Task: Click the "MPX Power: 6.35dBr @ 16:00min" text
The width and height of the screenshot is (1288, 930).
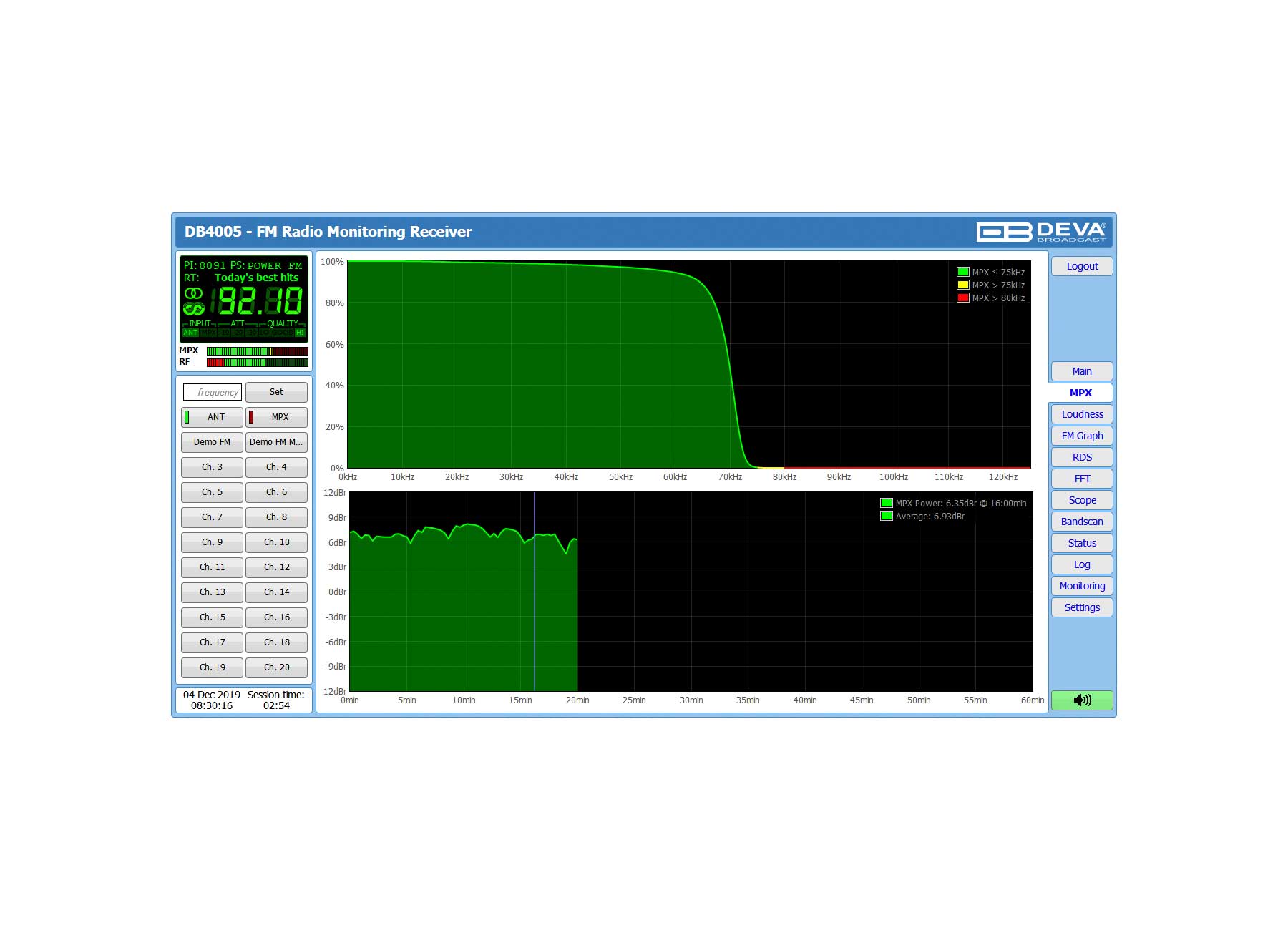Action: pos(961,503)
